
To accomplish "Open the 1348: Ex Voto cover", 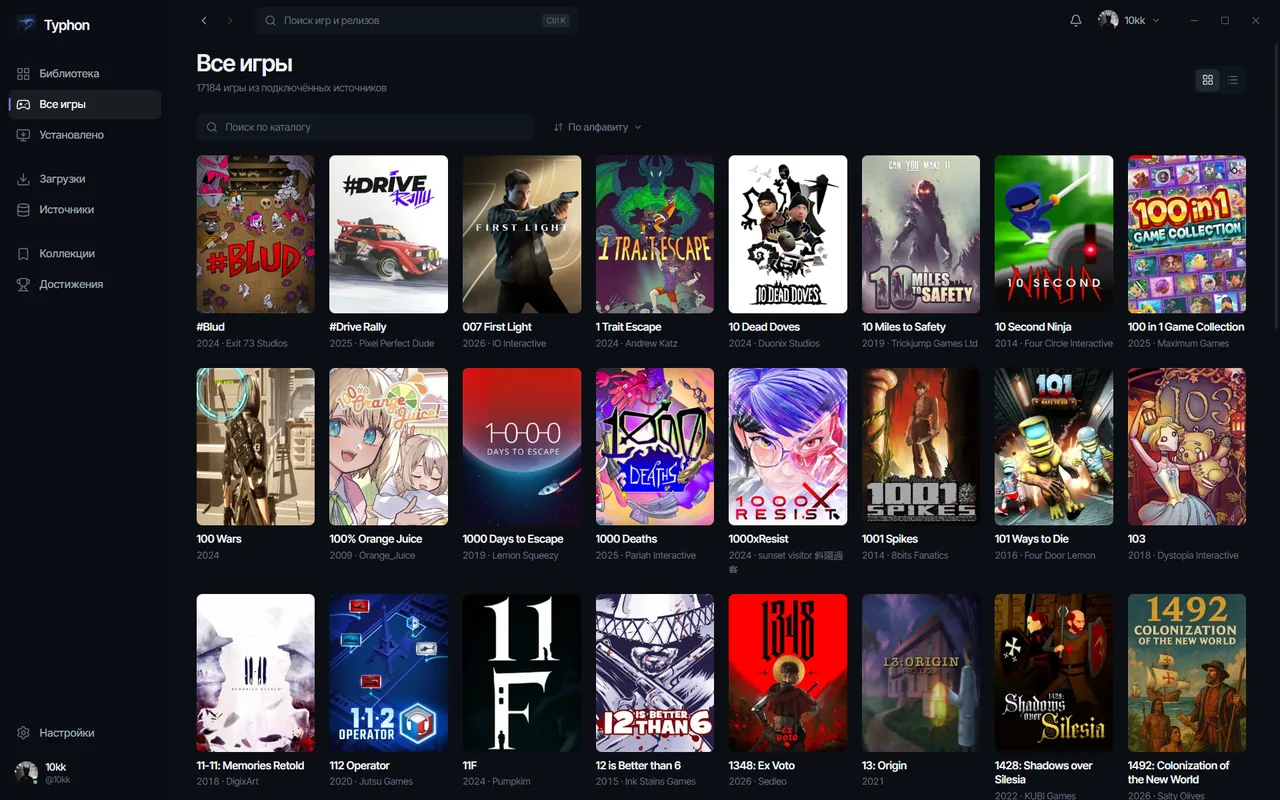I will [x=788, y=673].
